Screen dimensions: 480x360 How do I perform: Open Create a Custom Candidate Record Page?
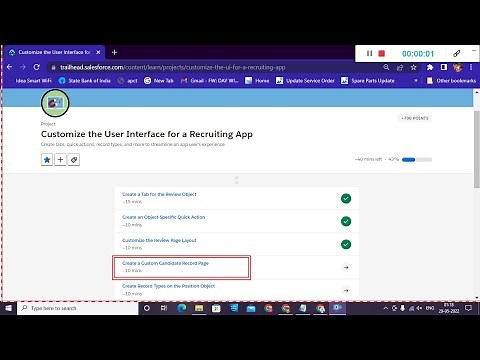165,263
